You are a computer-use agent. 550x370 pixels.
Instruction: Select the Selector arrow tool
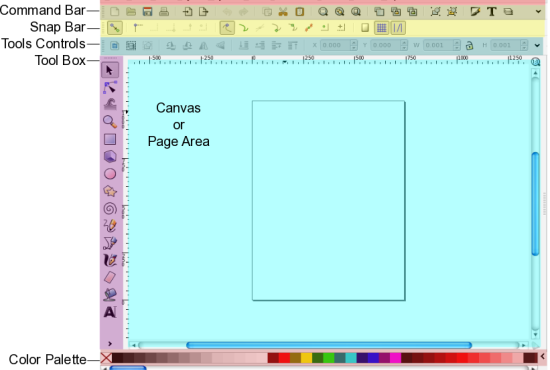tap(110, 70)
